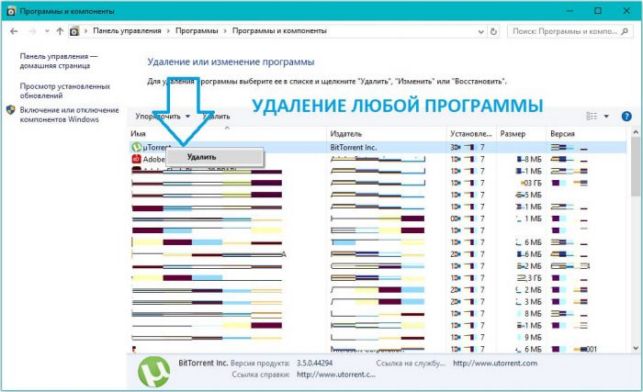Select the Adobe program row icon
Viewport: 643px width, 392px height.
[x=136, y=159]
